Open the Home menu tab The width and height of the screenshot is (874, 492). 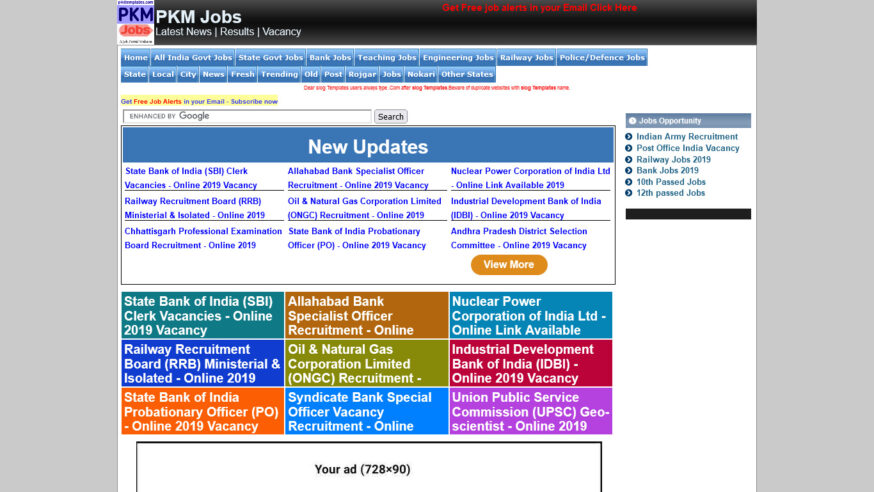(135, 57)
